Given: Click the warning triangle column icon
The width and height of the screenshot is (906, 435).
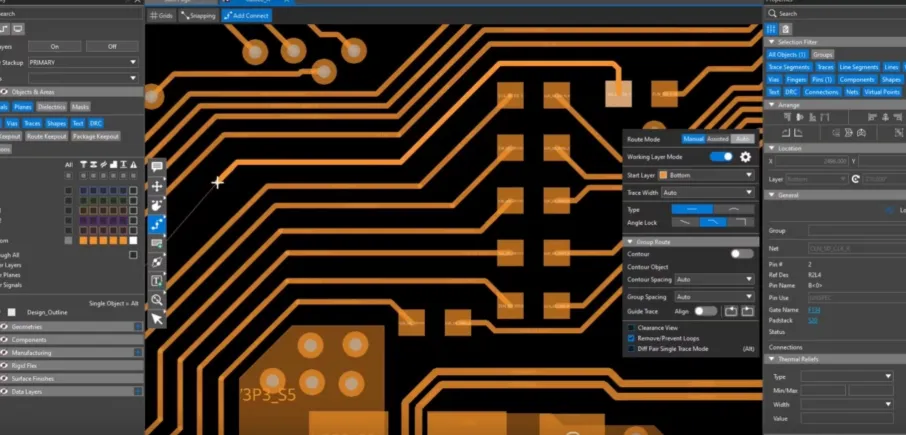Looking at the screenshot, I should (x=133, y=165).
